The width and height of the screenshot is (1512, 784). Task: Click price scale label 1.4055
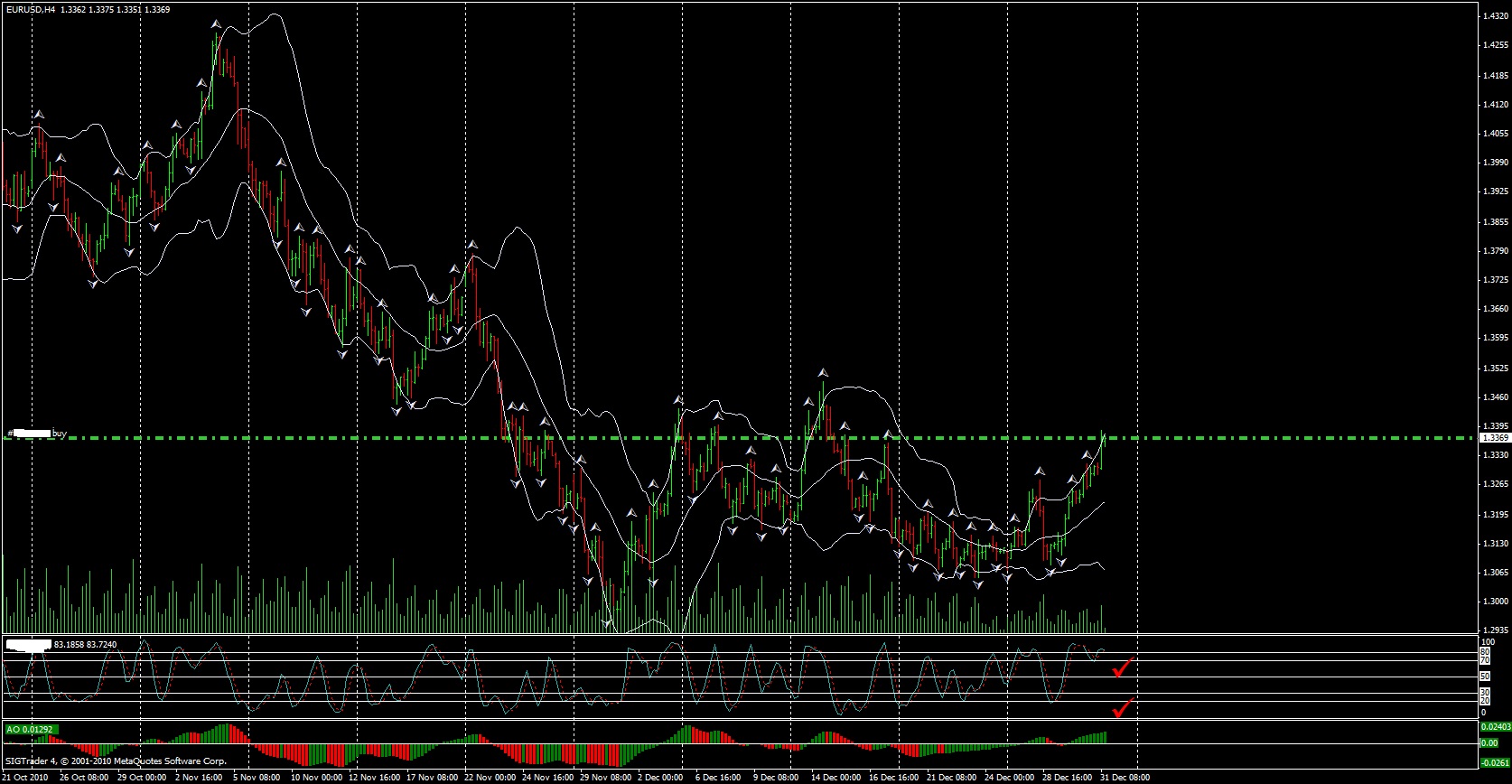coord(1494,134)
